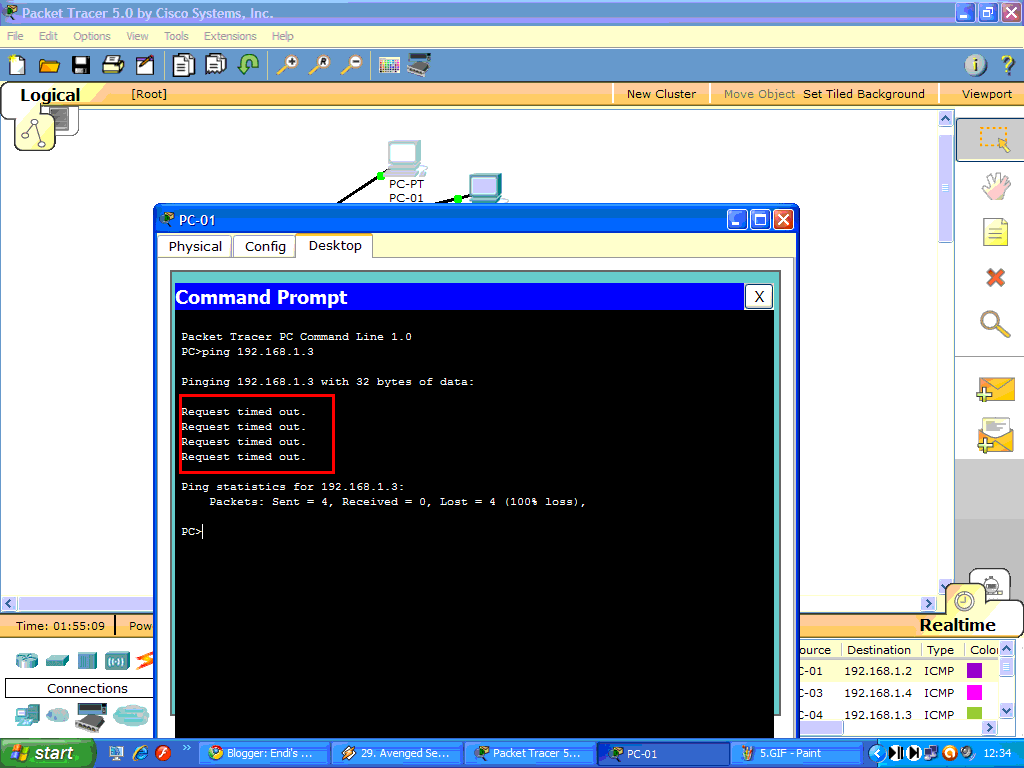Open the Options menu

coord(91,36)
